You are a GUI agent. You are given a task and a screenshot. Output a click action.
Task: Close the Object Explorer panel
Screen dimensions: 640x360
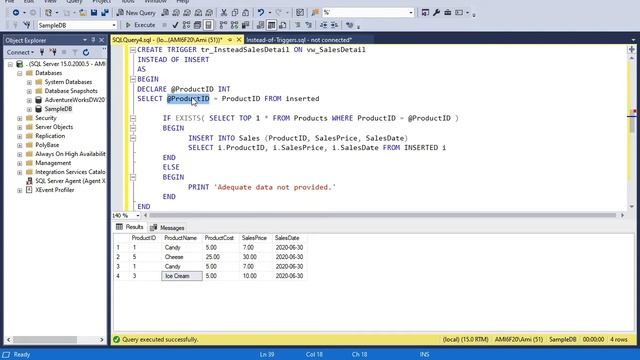pyautogui.click(x=102, y=40)
